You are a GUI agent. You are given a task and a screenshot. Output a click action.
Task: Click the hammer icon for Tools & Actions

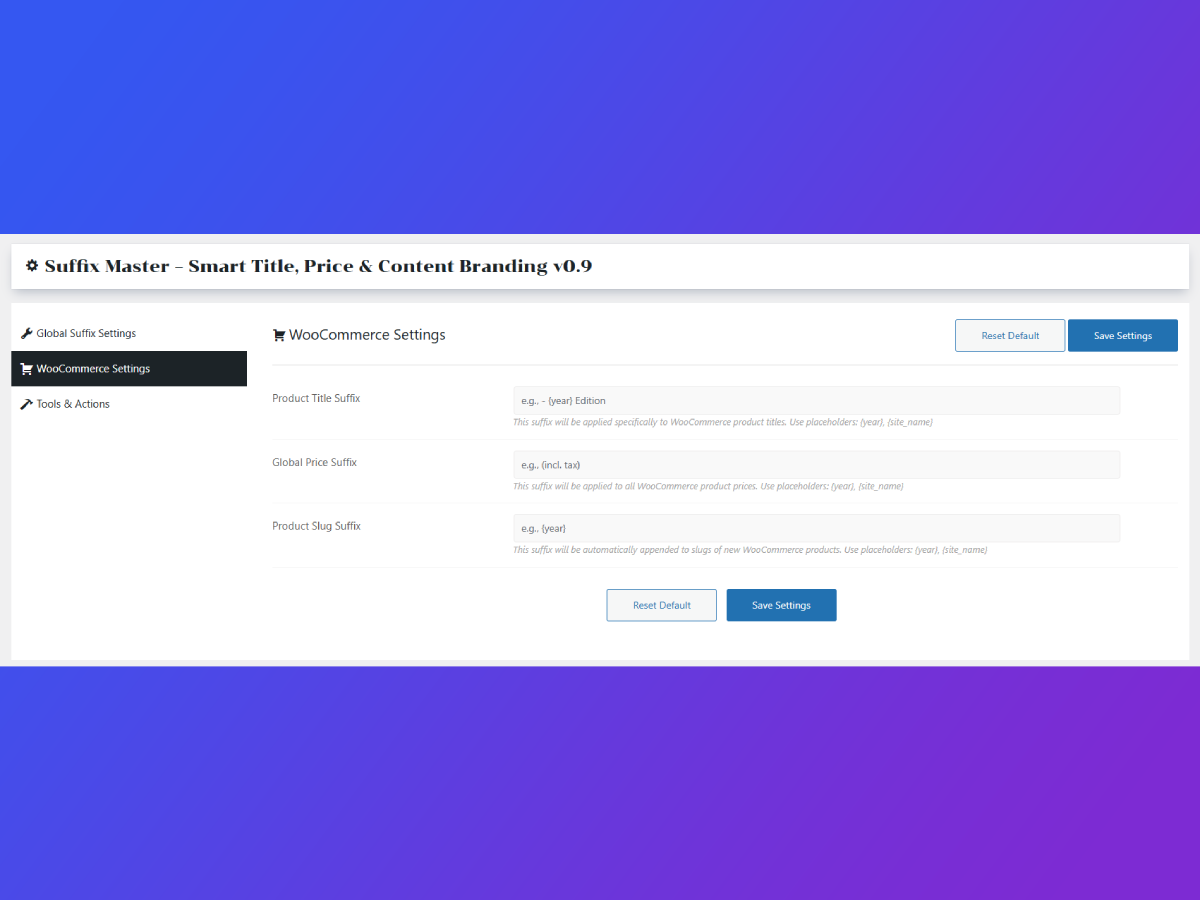click(x=27, y=404)
